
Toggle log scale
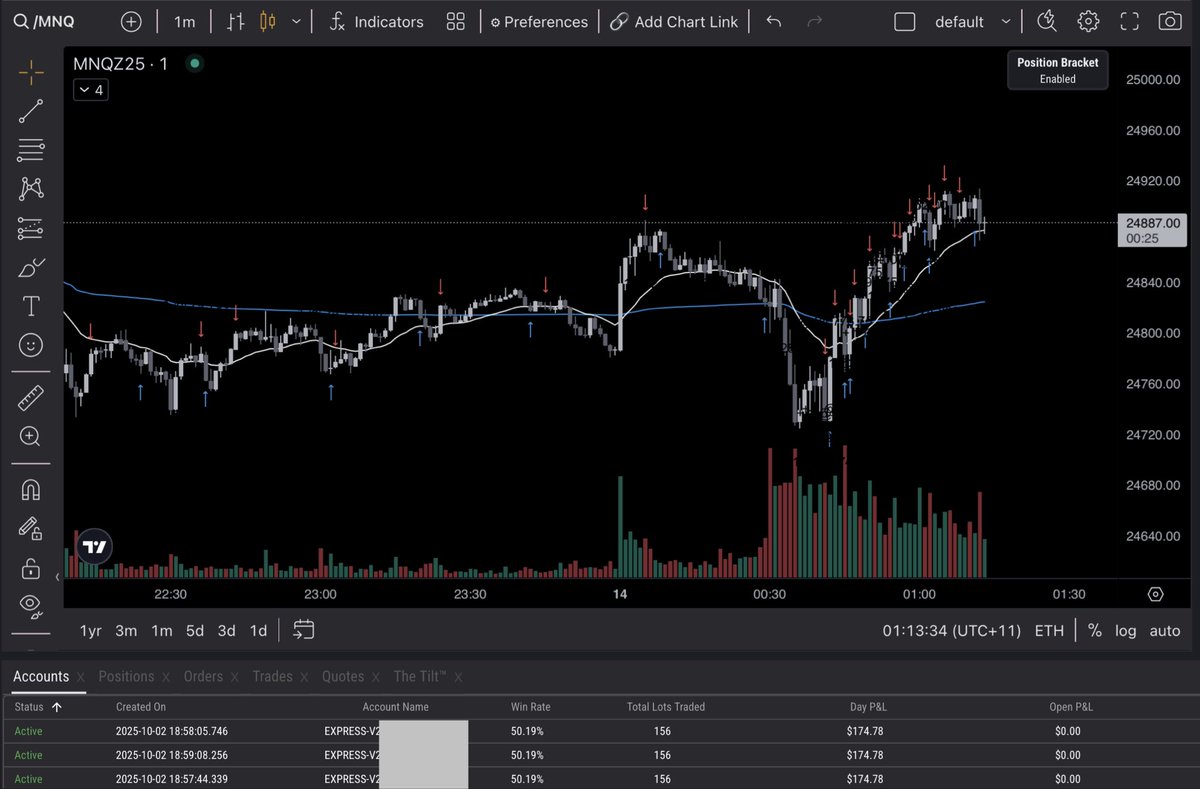coord(1127,631)
